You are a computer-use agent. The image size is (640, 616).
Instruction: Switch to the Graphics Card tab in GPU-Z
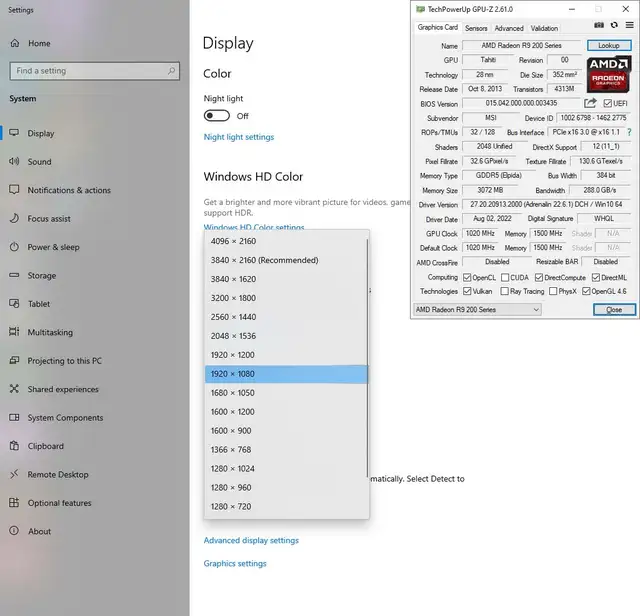[438, 27]
